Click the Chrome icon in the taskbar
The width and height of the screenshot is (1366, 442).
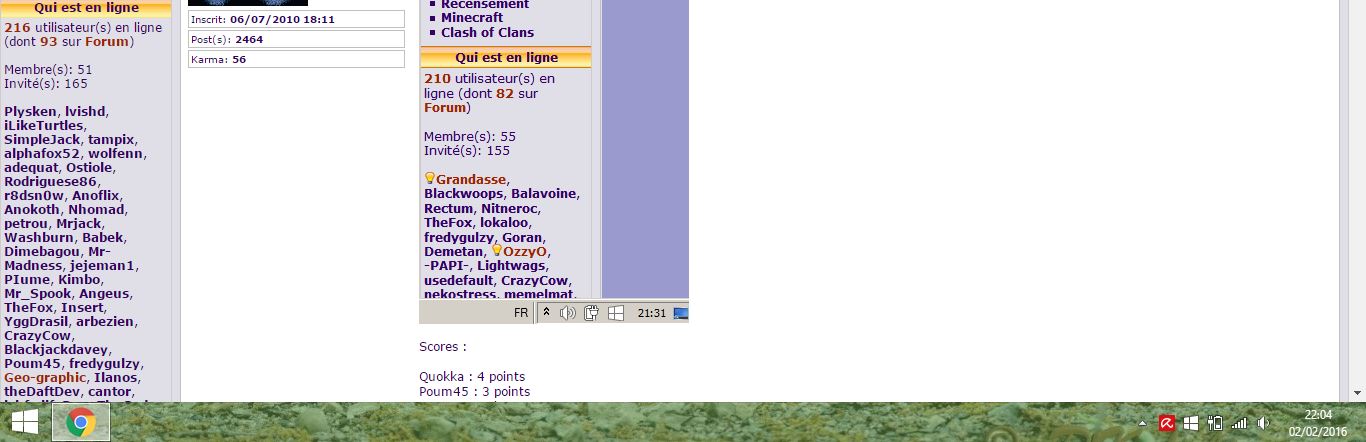coord(81,422)
